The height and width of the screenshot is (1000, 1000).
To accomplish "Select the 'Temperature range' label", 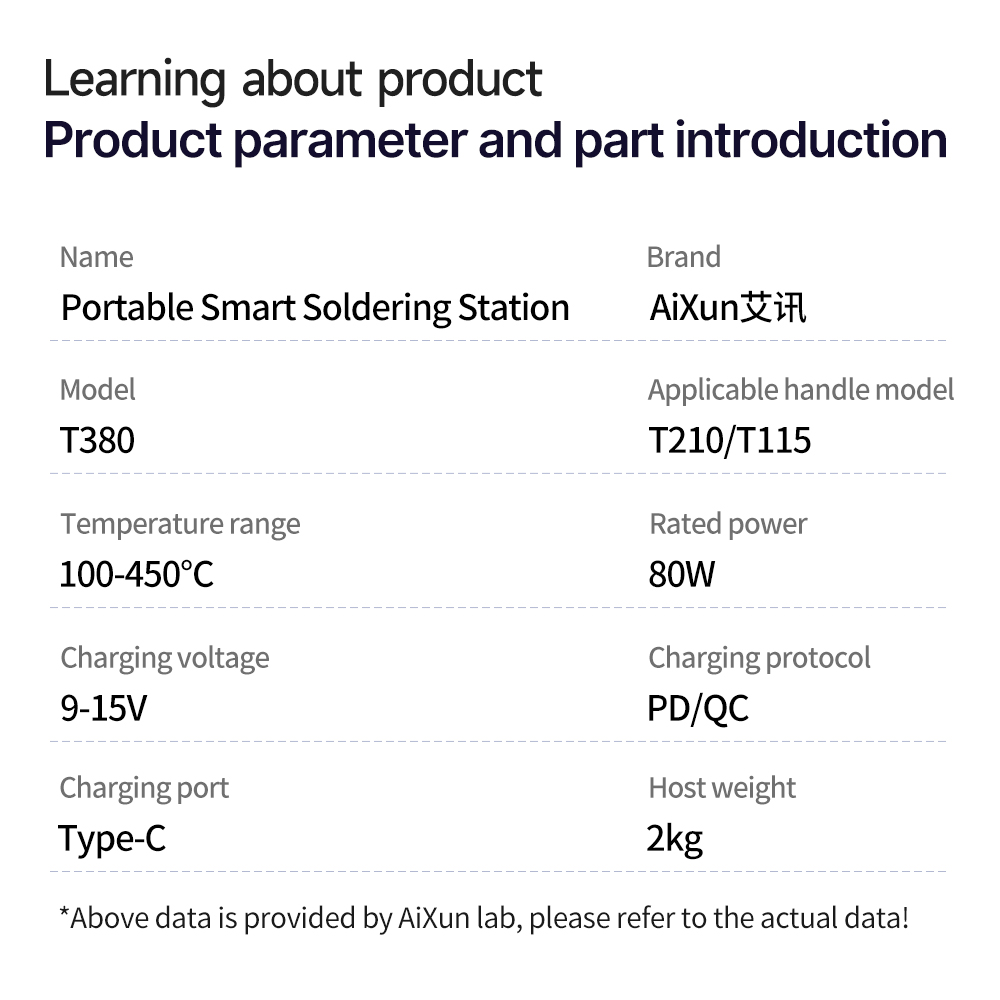I will point(180,525).
